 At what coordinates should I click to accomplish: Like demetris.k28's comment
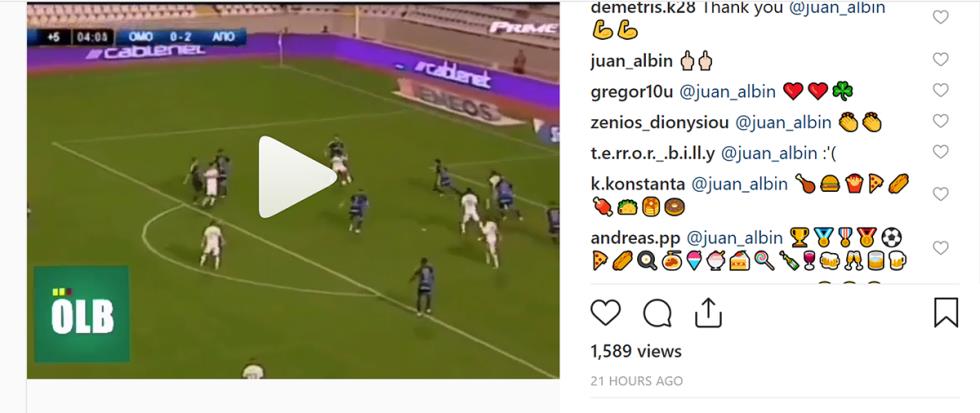(x=941, y=17)
